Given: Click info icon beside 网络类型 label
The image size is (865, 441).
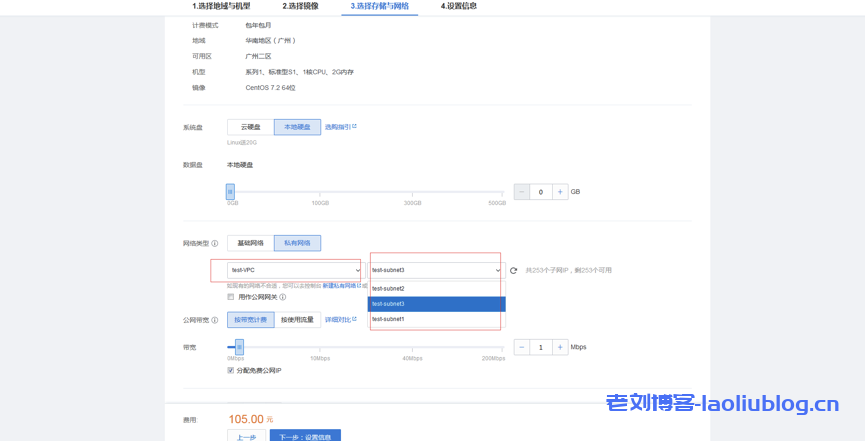Looking at the screenshot, I should pos(215,243).
